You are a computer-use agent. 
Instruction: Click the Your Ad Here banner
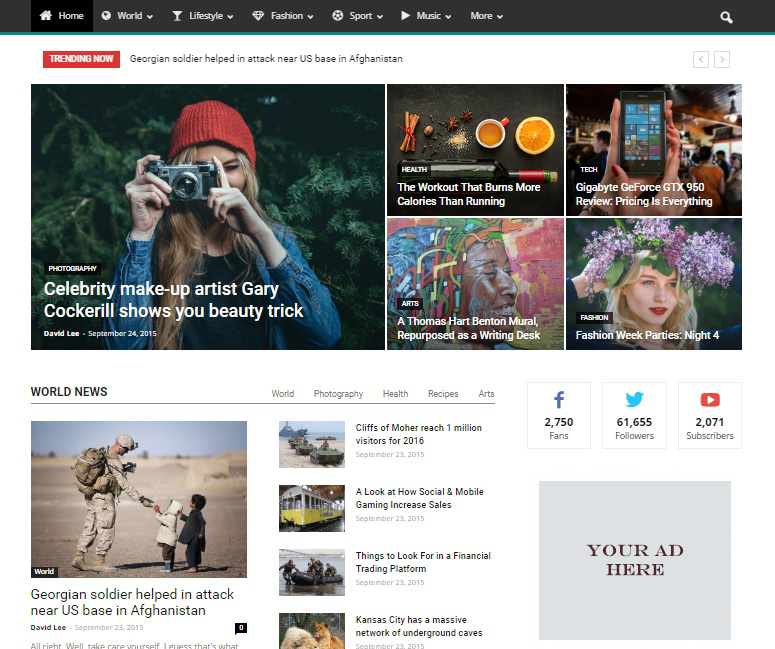coord(635,560)
